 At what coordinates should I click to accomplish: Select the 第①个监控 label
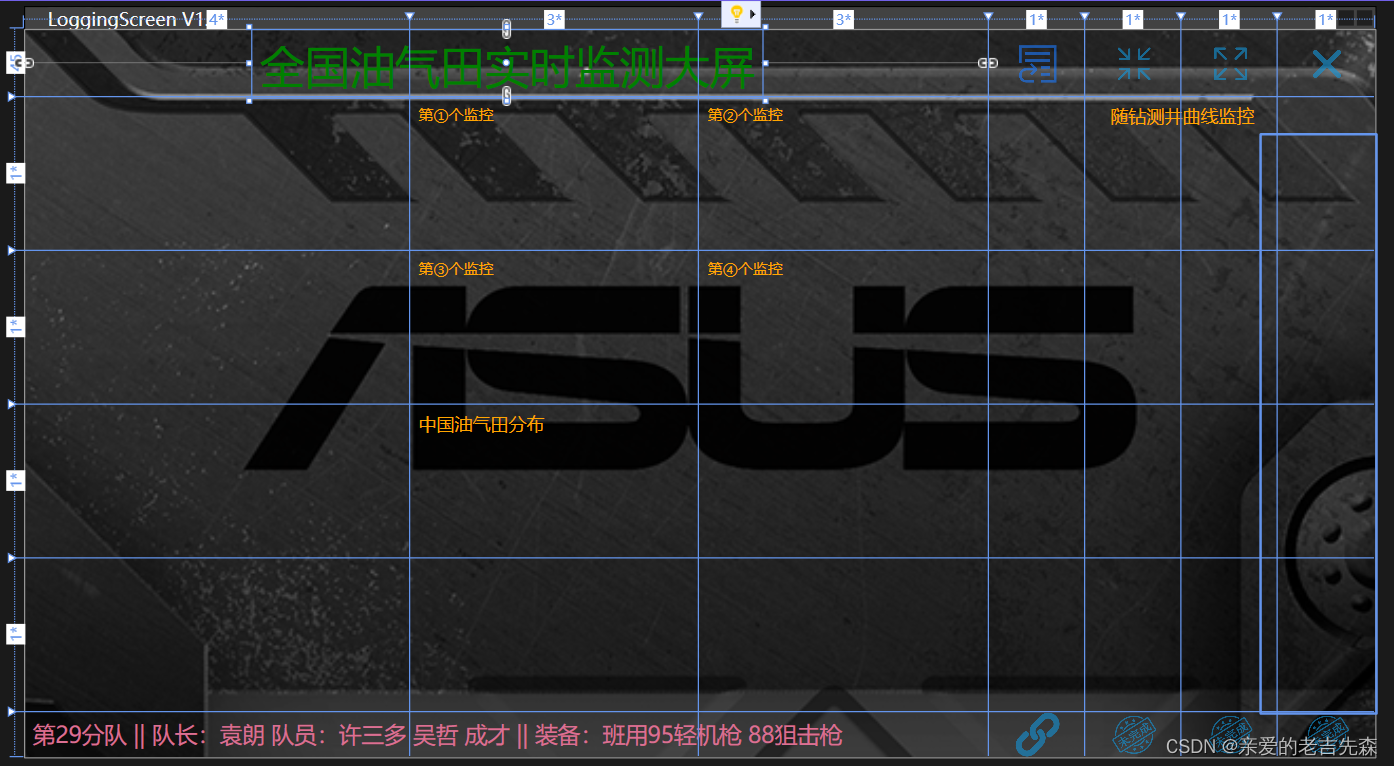456,115
